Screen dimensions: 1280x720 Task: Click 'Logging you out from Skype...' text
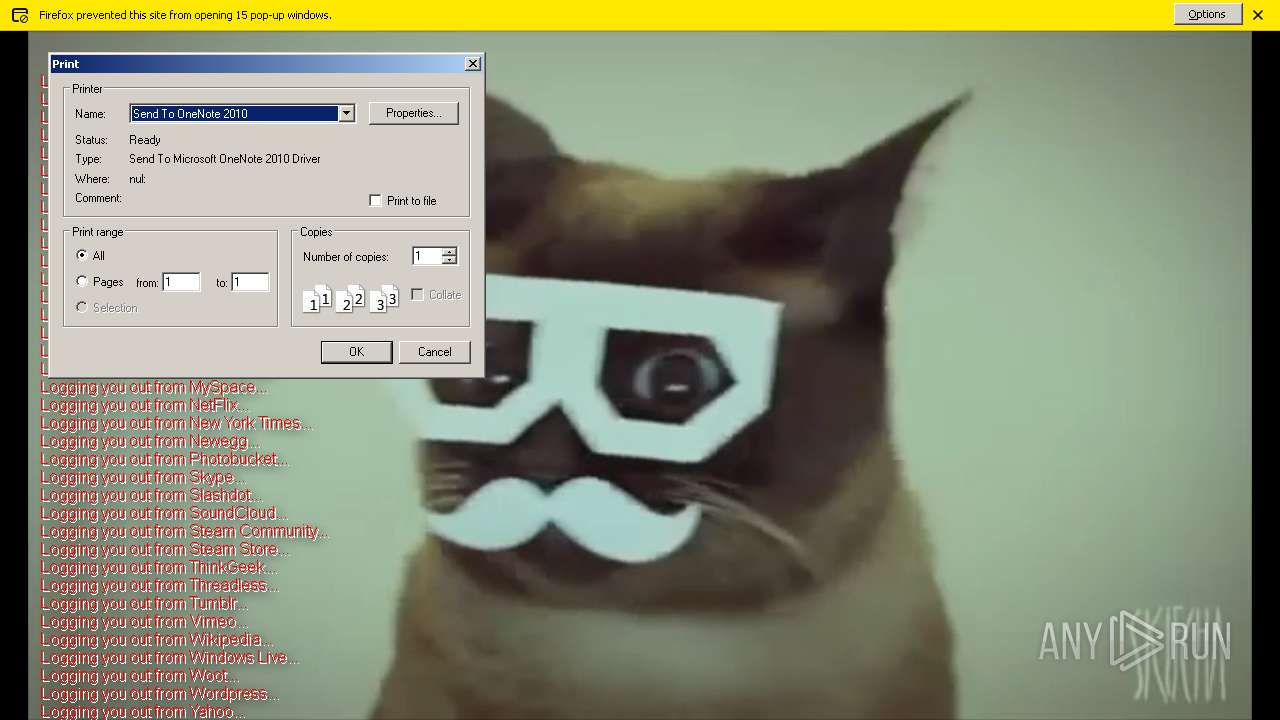pos(142,477)
